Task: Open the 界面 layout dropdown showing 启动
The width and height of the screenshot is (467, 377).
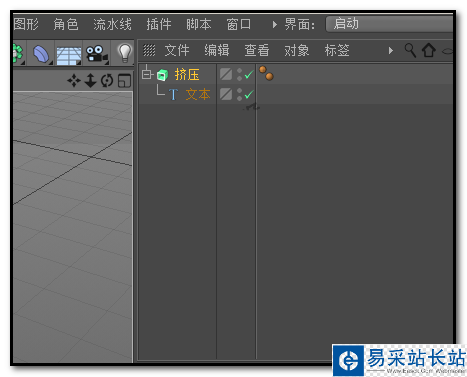Action: coord(389,24)
